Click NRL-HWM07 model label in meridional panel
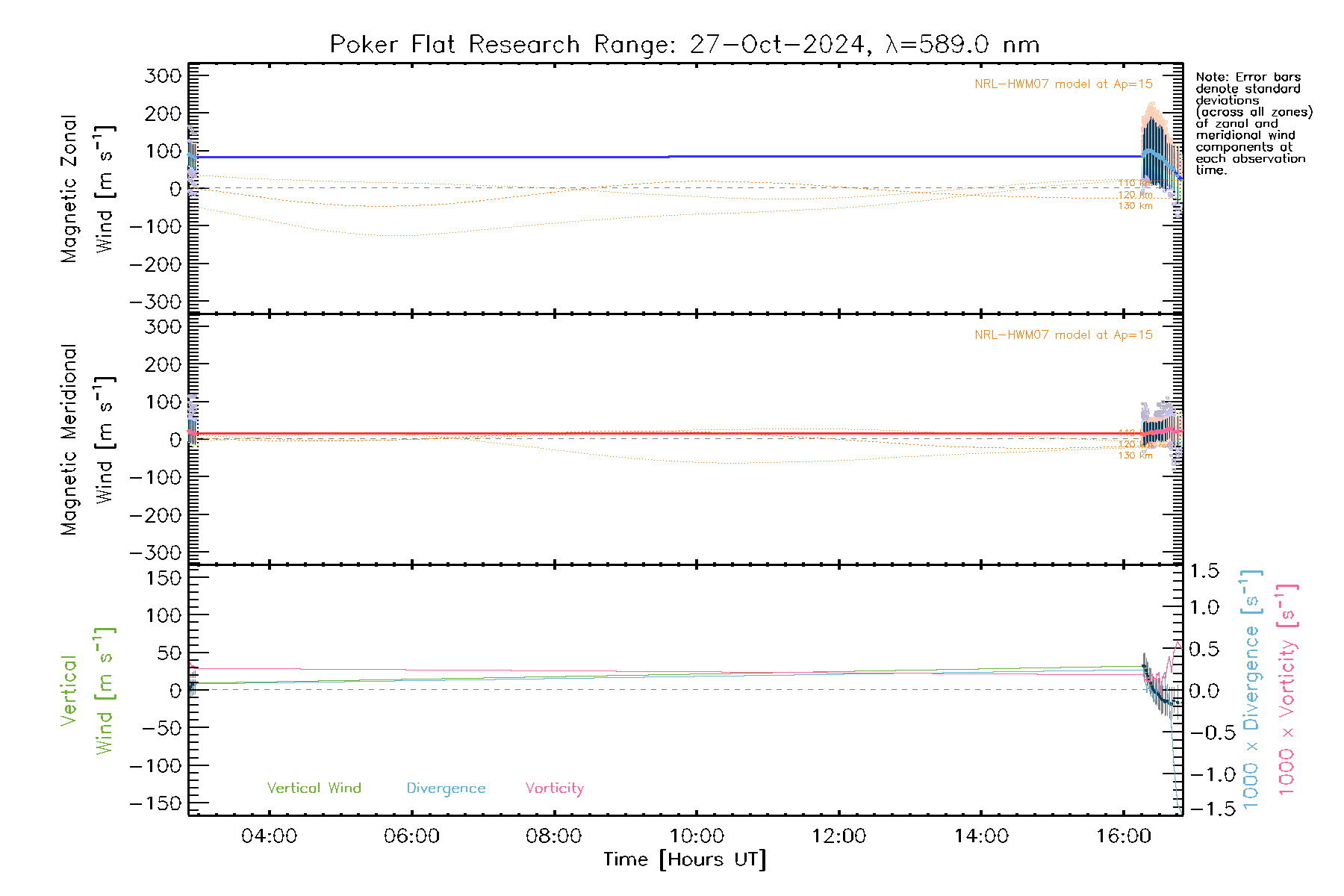 point(1063,335)
